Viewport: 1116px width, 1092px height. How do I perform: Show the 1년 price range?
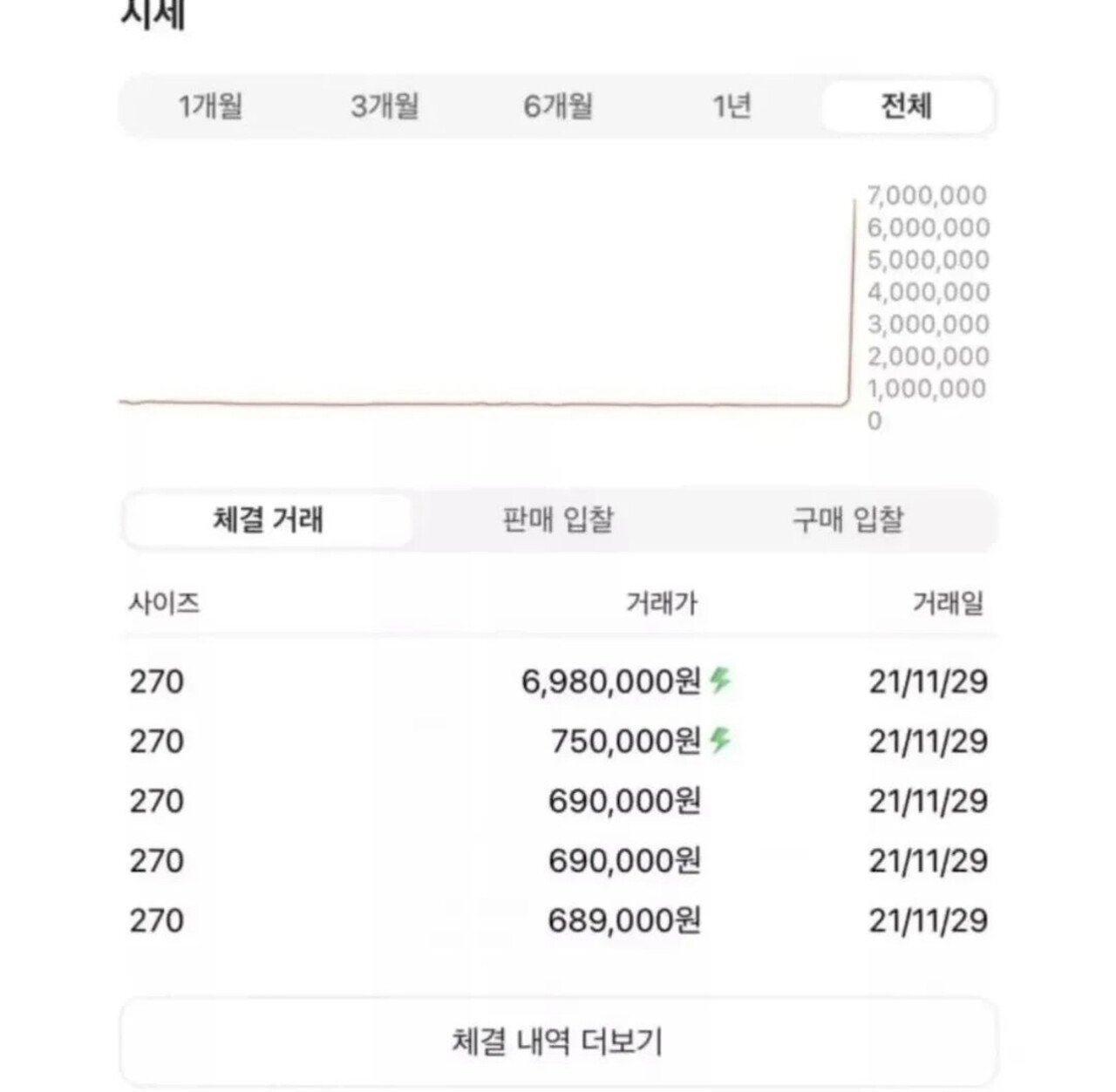[732, 106]
